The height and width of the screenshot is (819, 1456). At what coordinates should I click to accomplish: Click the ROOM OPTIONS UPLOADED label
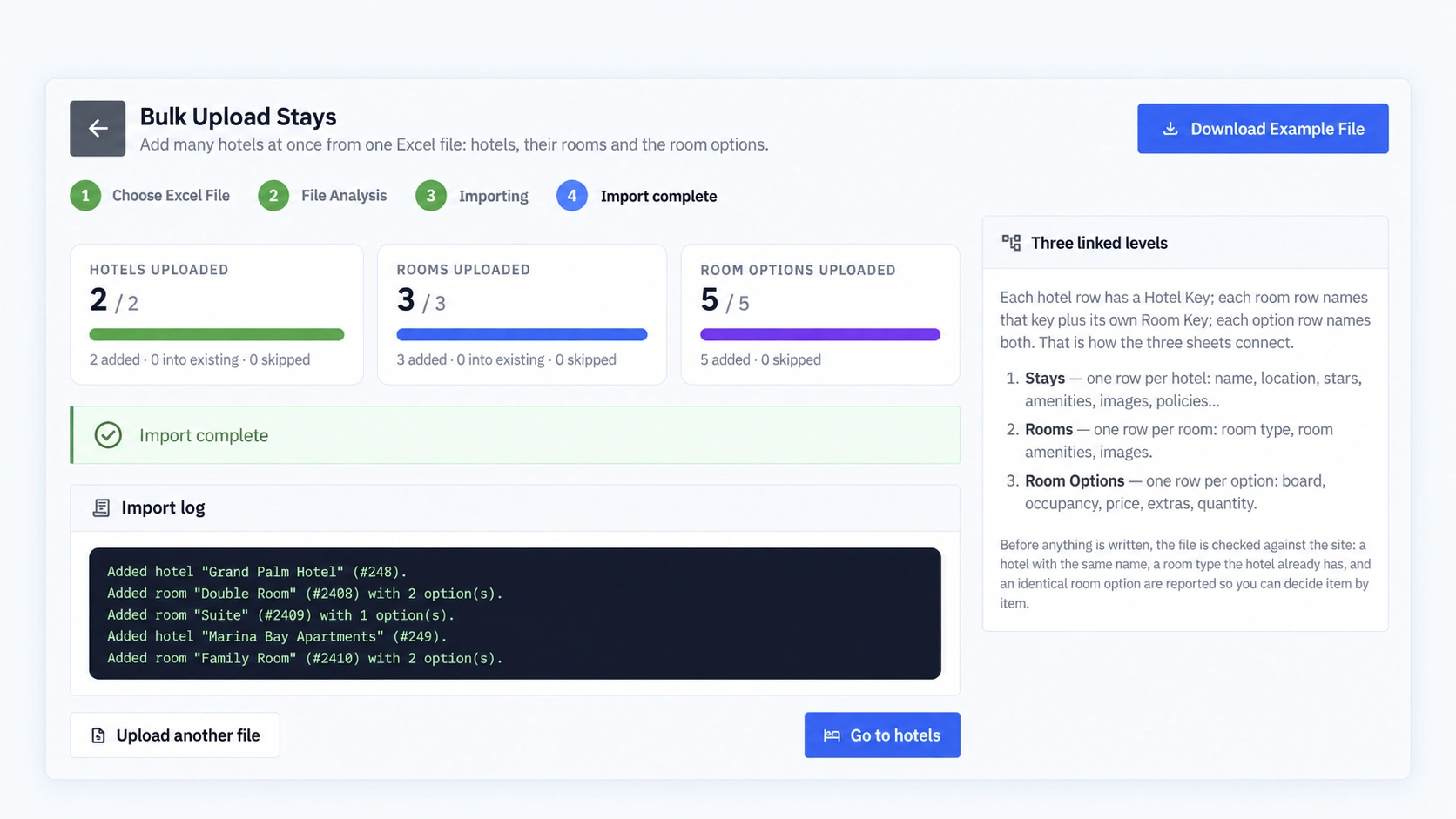pyautogui.click(x=798, y=270)
